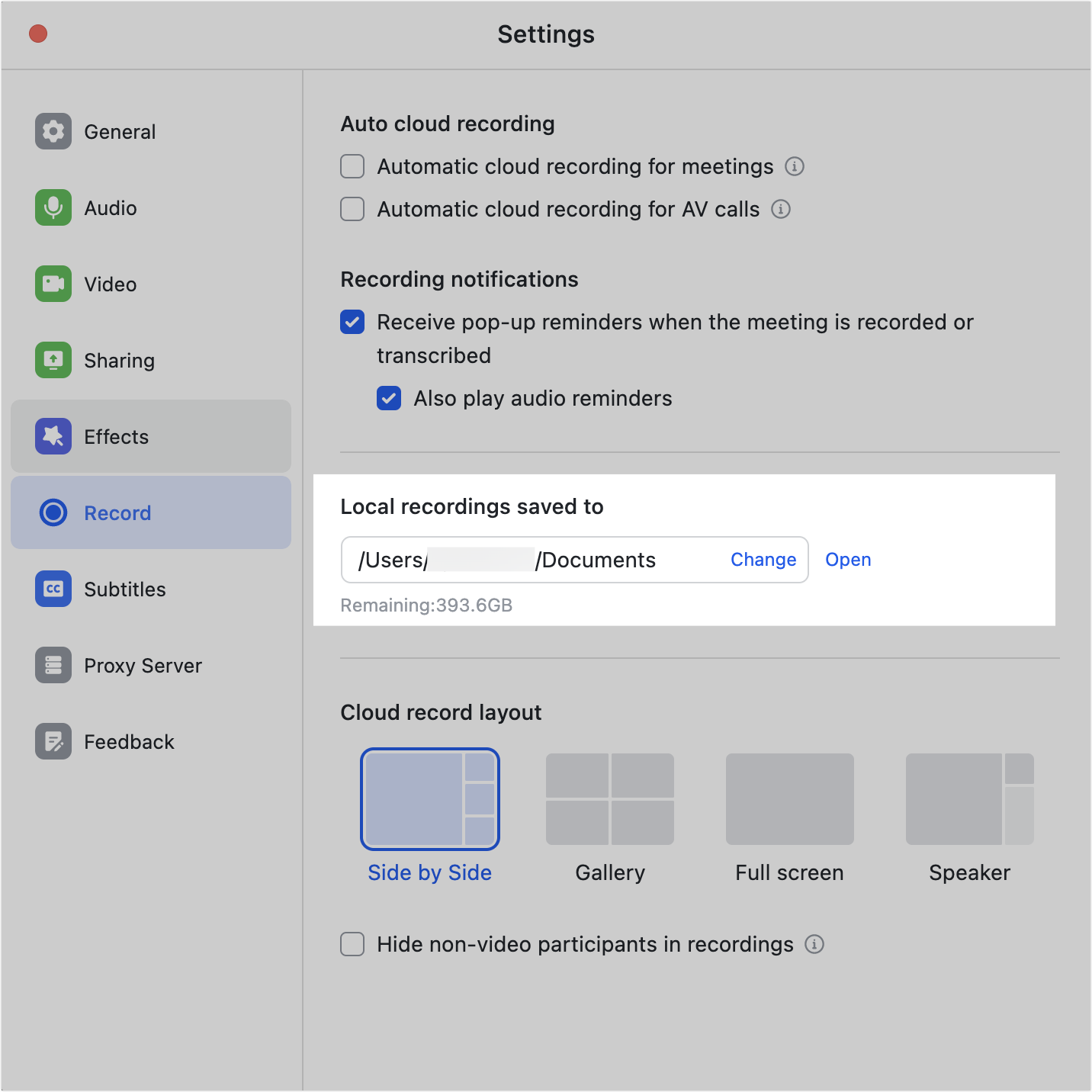Select the Full screen layout thumbnail
The width and height of the screenshot is (1092, 1092).
pyautogui.click(x=790, y=799)
